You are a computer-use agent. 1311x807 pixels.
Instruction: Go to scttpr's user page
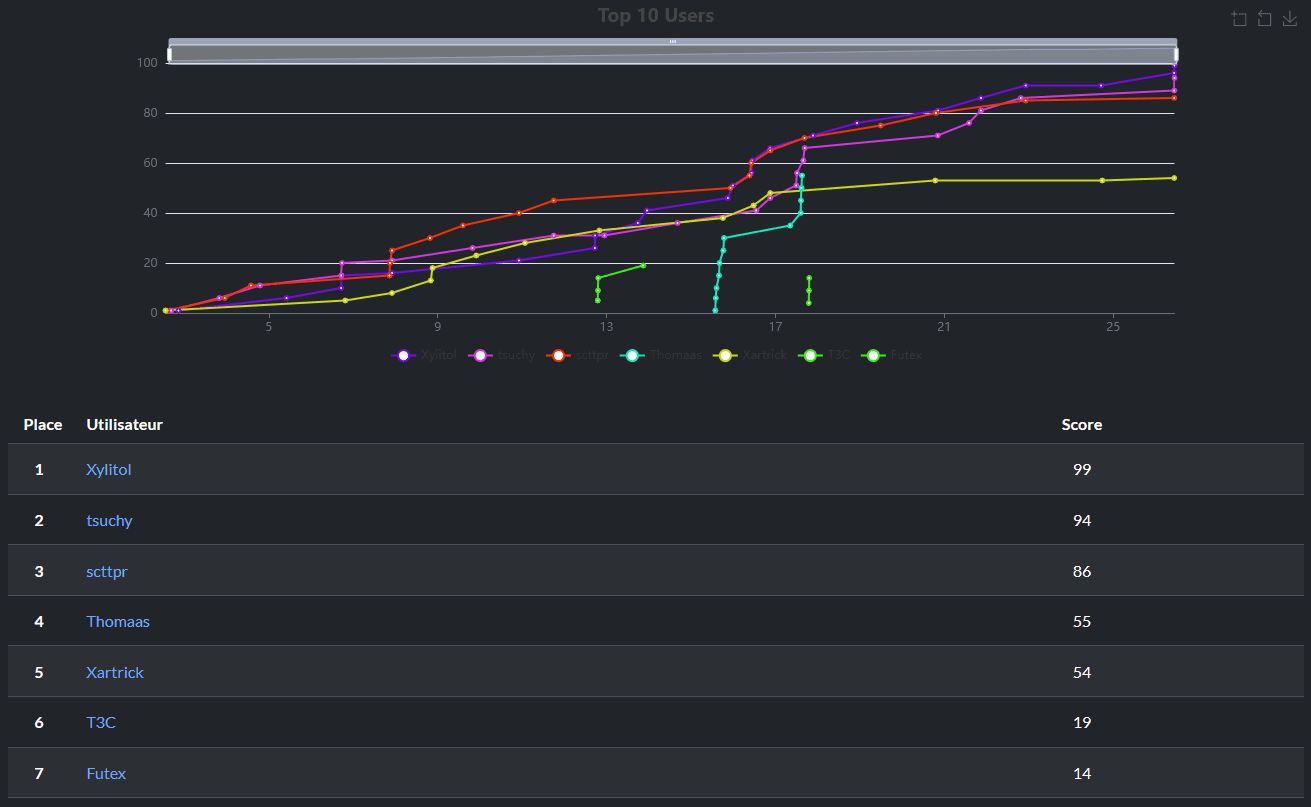click(x=107, y=572)
